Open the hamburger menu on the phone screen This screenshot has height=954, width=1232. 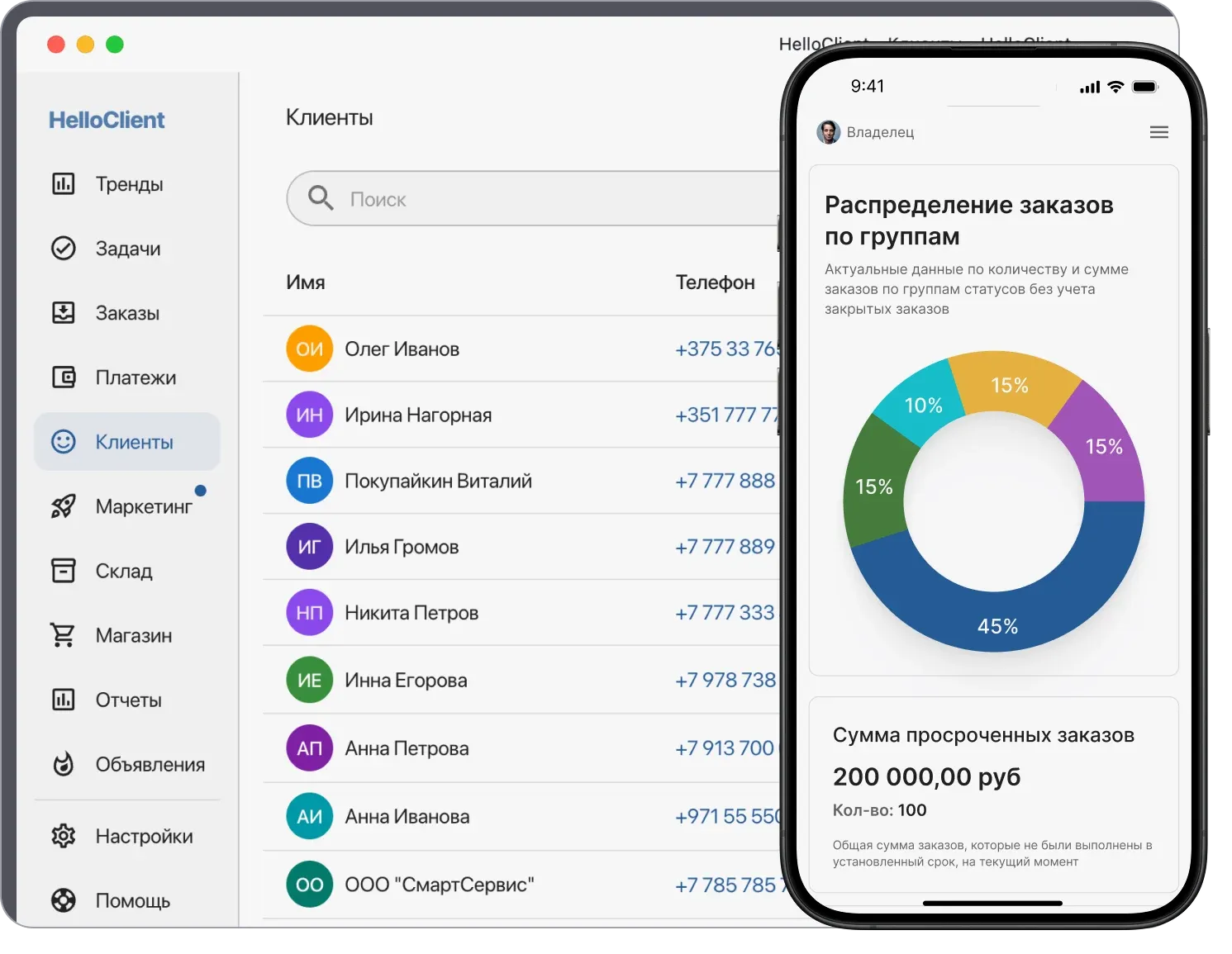(x=1158, y=132)
